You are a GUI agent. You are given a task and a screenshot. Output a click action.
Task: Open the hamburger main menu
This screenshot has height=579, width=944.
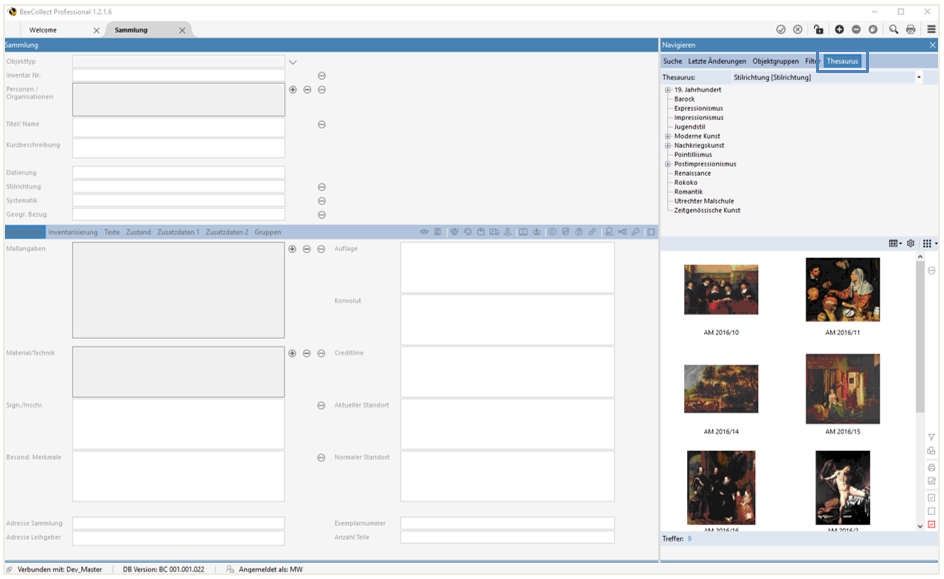(x=931, y=30)
